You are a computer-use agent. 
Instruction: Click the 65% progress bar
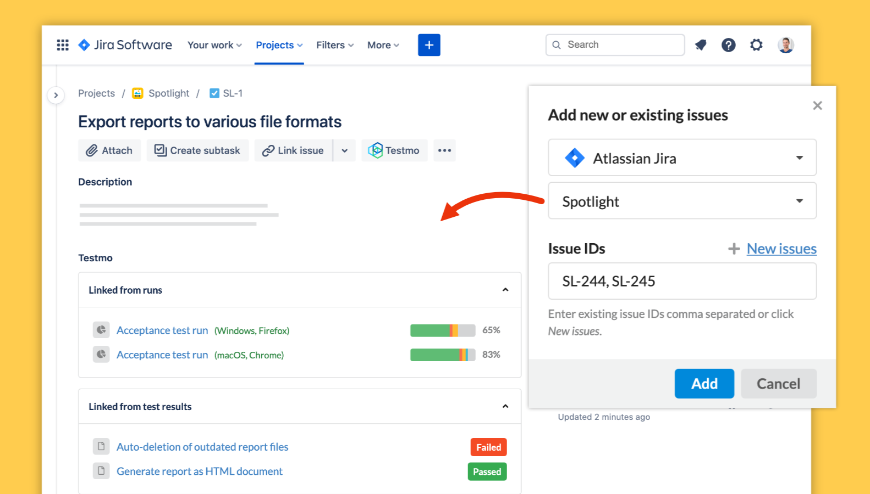[x=443, y=330]
